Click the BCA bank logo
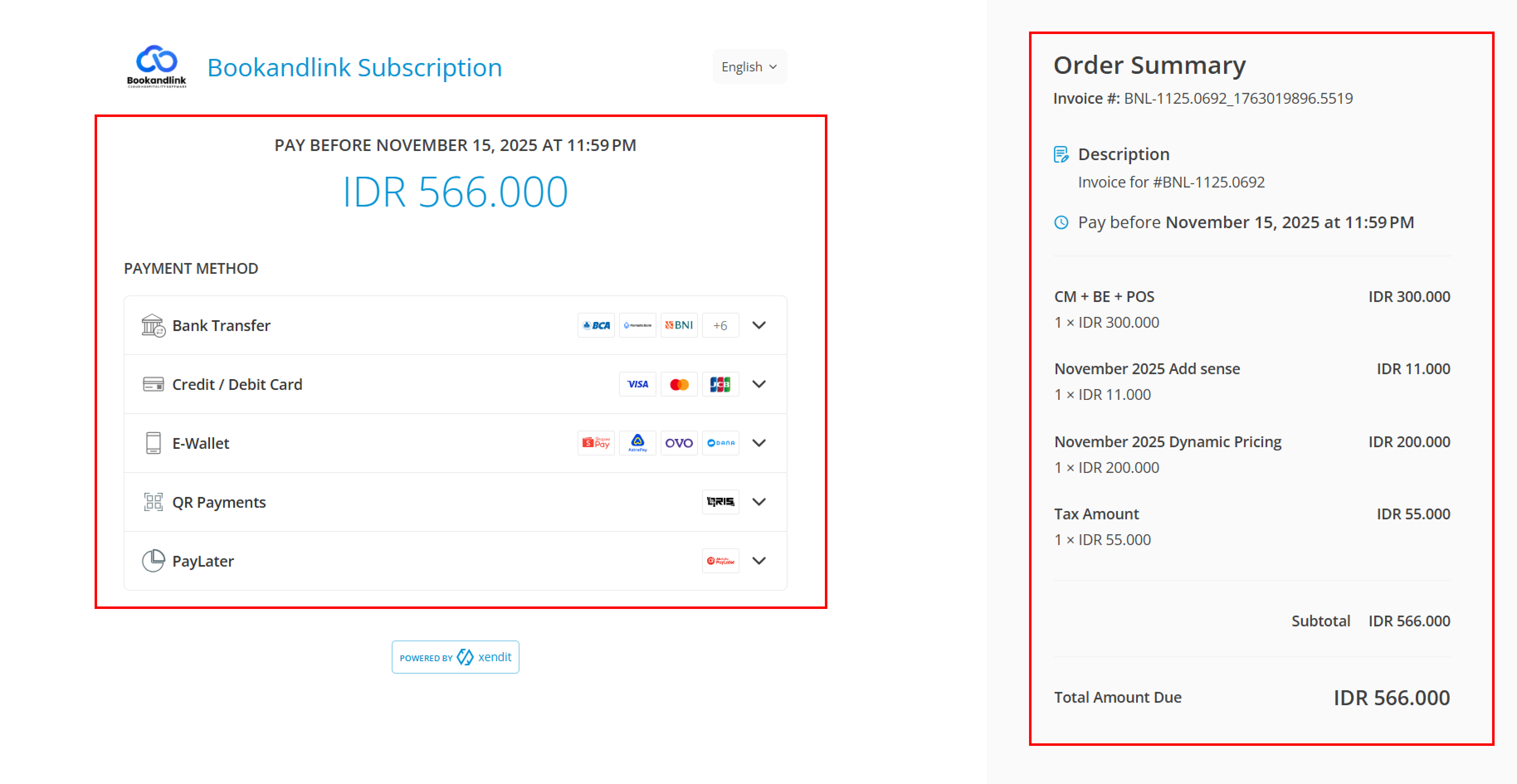This screenshot has height=784, width=1517. [x=596, y=326]
